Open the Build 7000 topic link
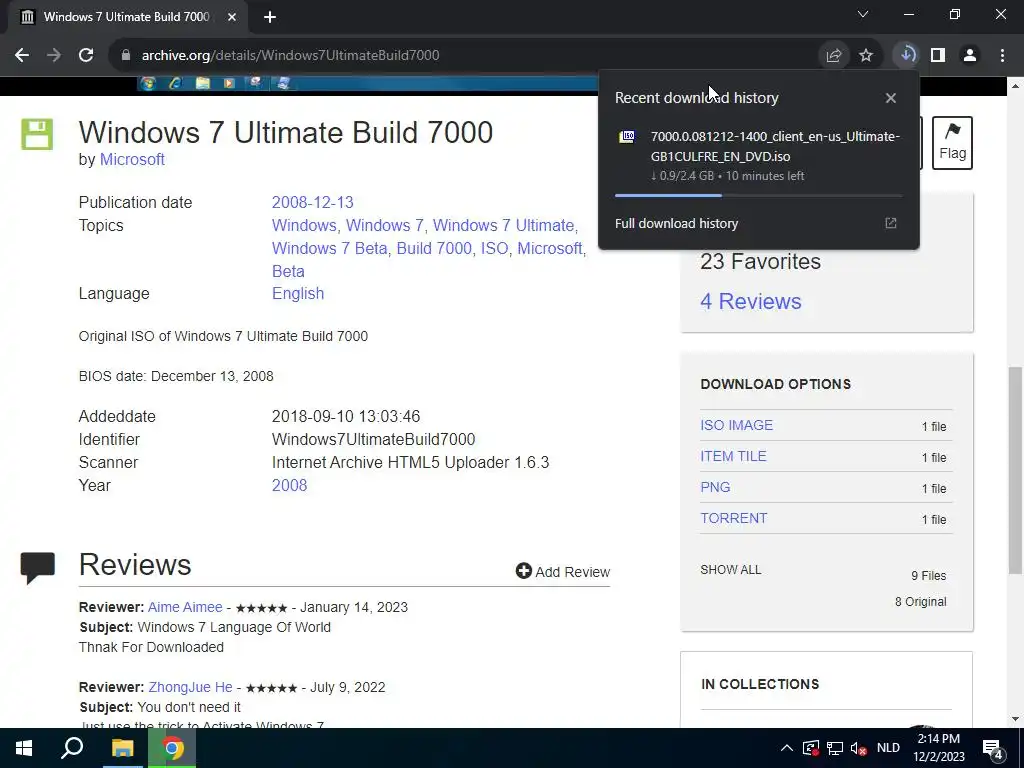Screen dimensions: 1024x768 click(434, 248)
